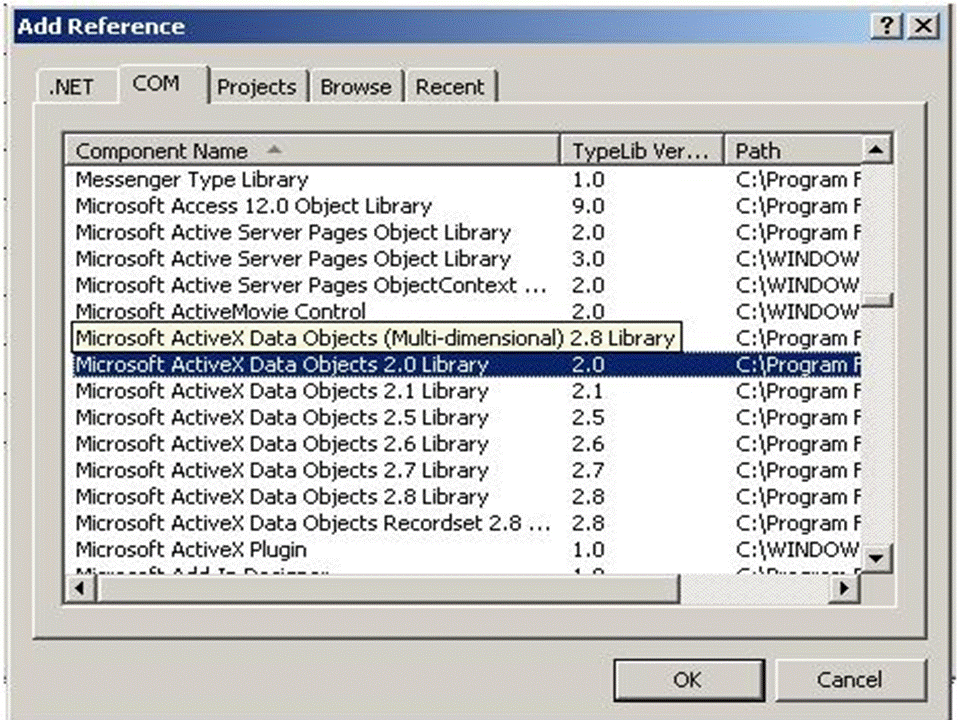Click the scrollbar up arrow
Screen dimensions: 960x720
point(877,148)
